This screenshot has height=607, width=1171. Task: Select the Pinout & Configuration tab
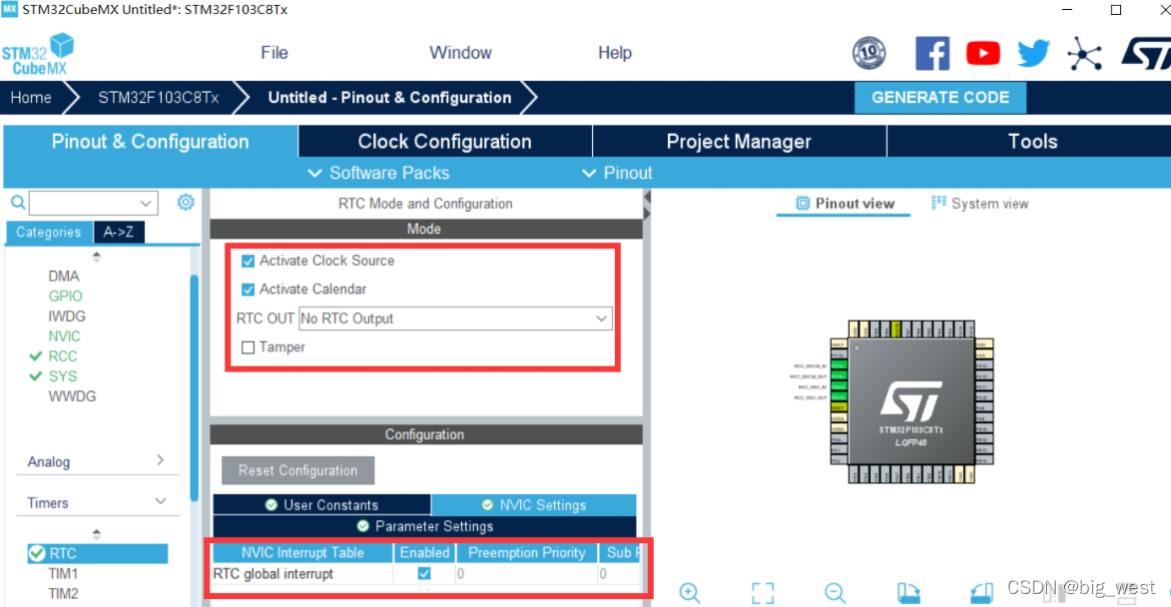[x=150, y=141]
